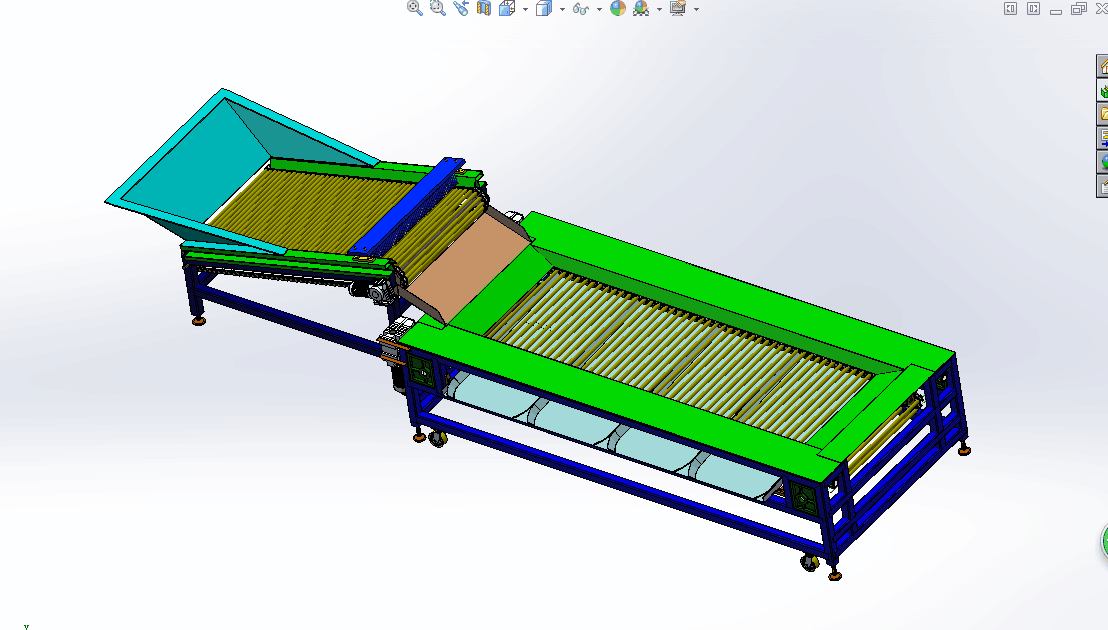Viewport: 1108px width, 630px height.
Task: Open the View Palette task pane tab
Action: coord(1102,138)
